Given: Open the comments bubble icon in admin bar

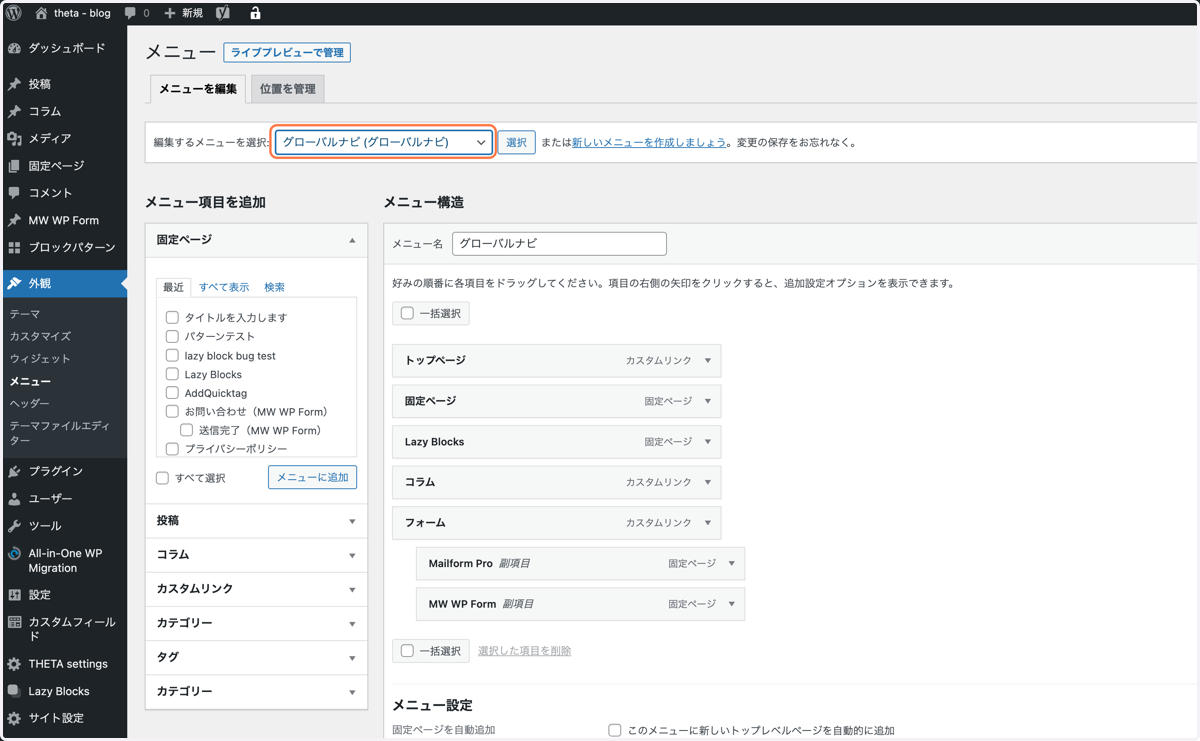Looking at the screenshot, I should 131,13.
